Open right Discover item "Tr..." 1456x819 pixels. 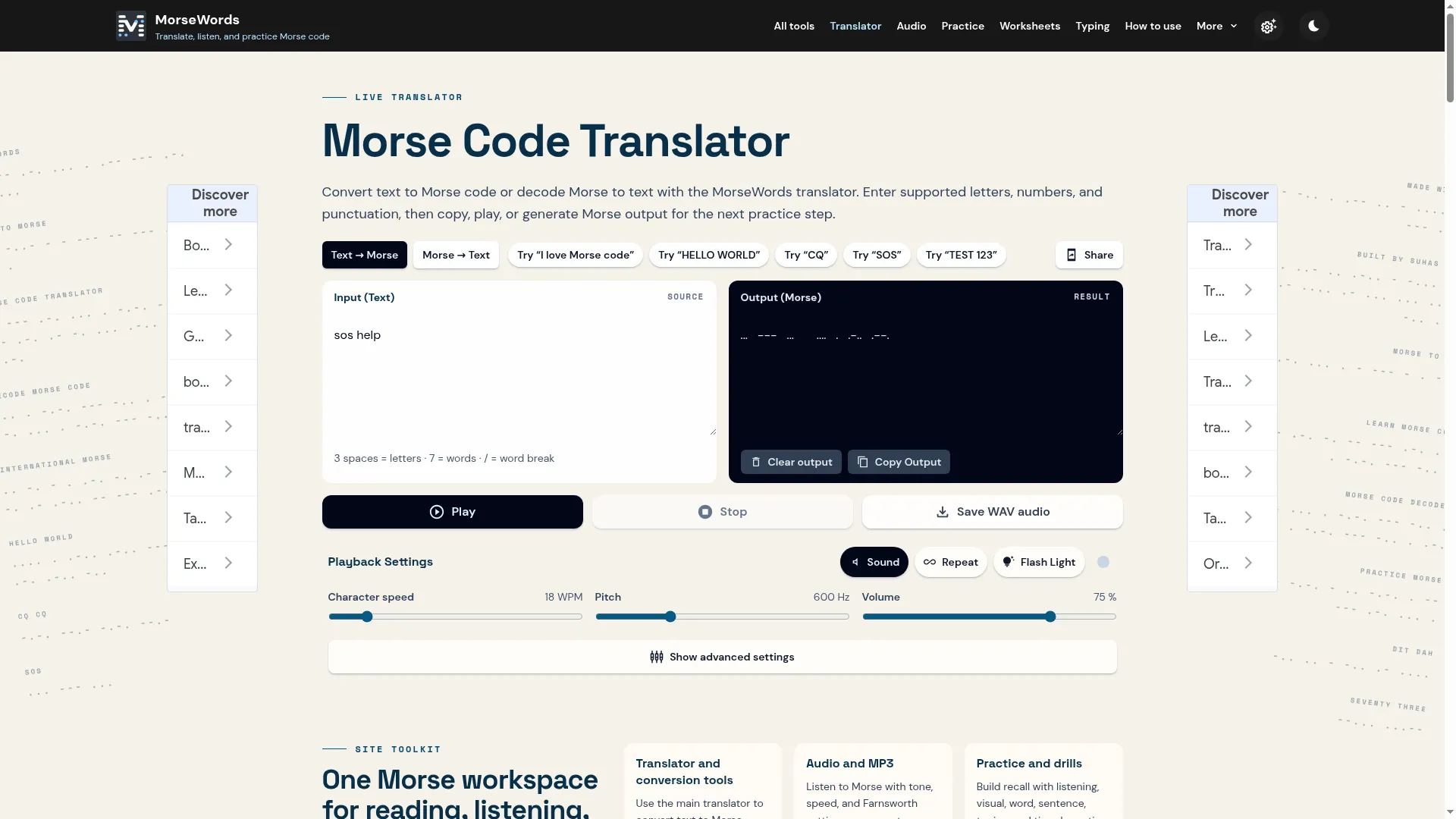(1232, 290)
